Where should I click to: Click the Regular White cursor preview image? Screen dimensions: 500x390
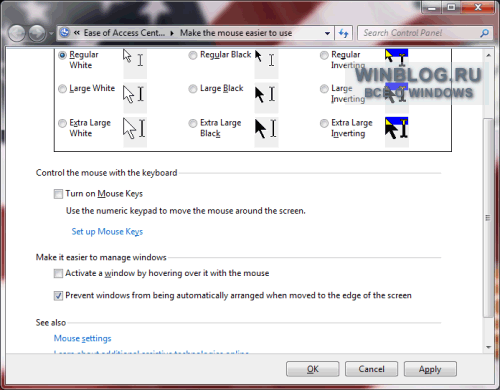pyautogui.click(x=135, y=63)
